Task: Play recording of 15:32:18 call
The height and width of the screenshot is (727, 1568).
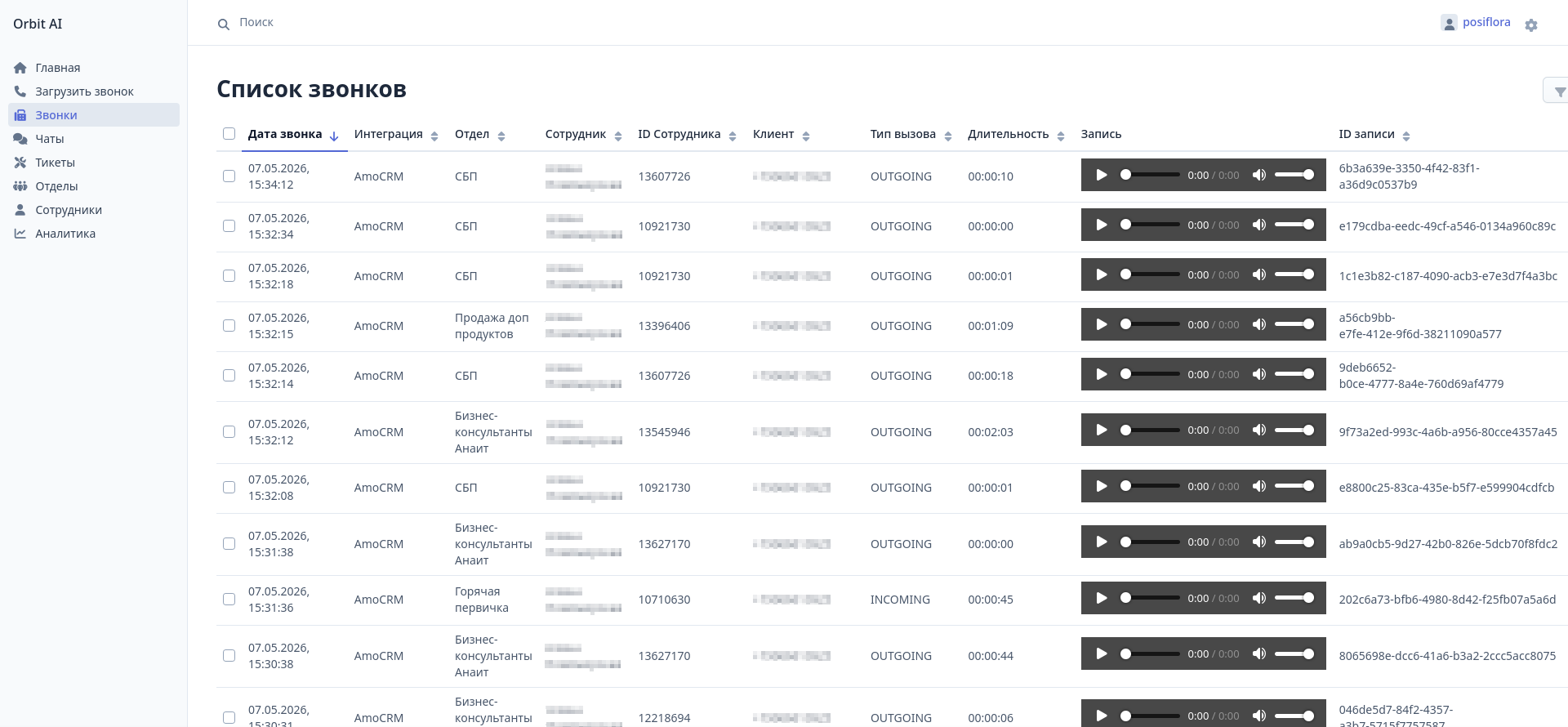Action: pos(1102,274)
